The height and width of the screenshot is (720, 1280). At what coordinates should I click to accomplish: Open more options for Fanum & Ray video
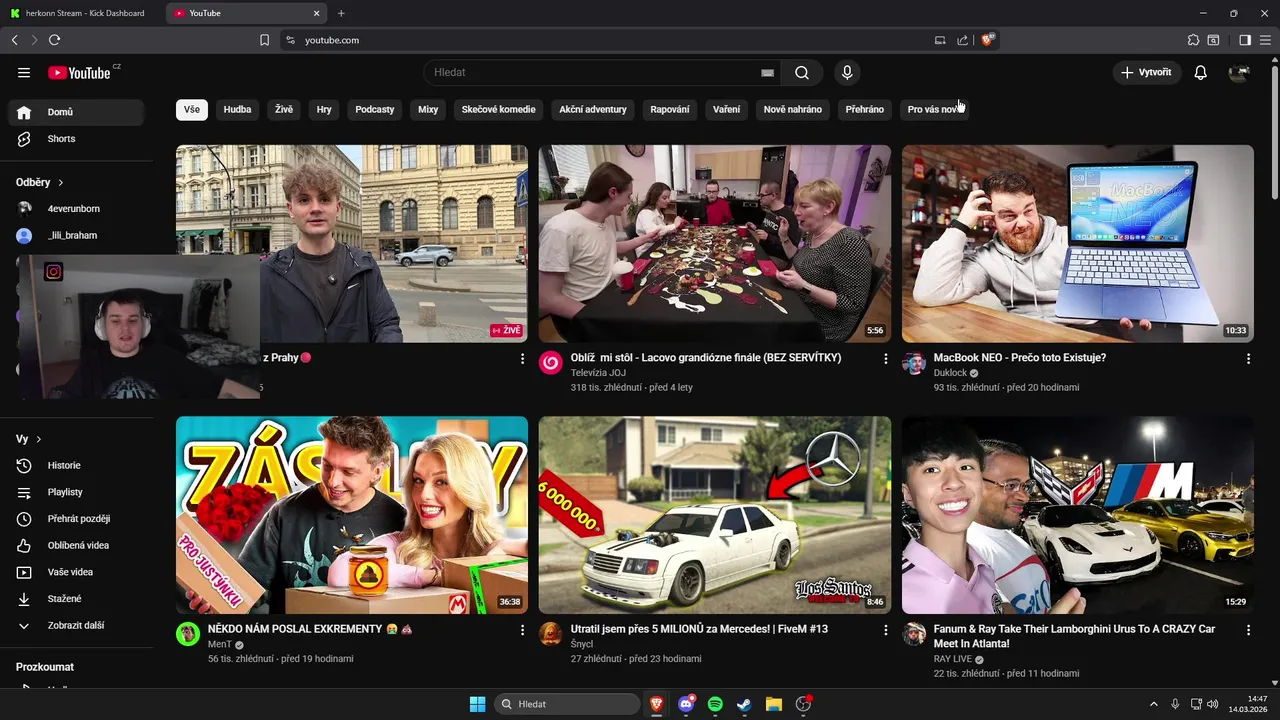click(1248, 630)
